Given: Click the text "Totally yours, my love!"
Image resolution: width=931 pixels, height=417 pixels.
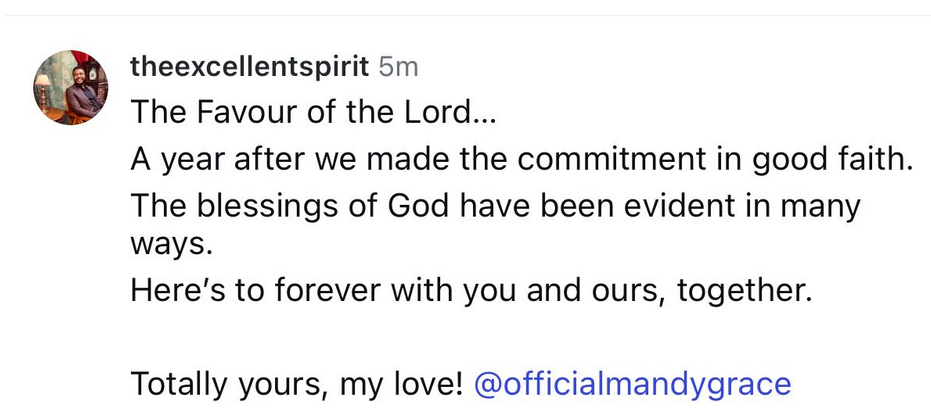Looking at the screenshot, I should tap(297, 383).
